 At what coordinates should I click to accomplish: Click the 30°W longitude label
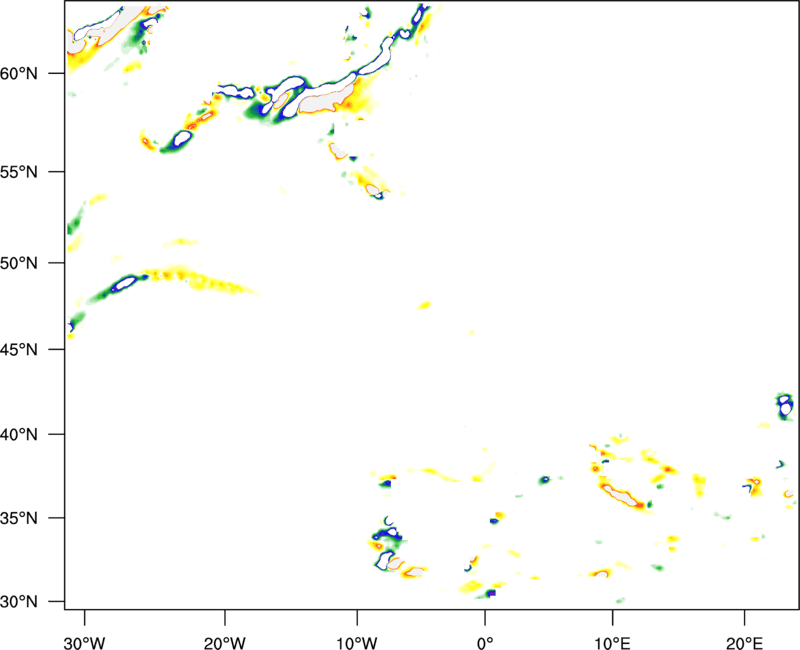85,643
